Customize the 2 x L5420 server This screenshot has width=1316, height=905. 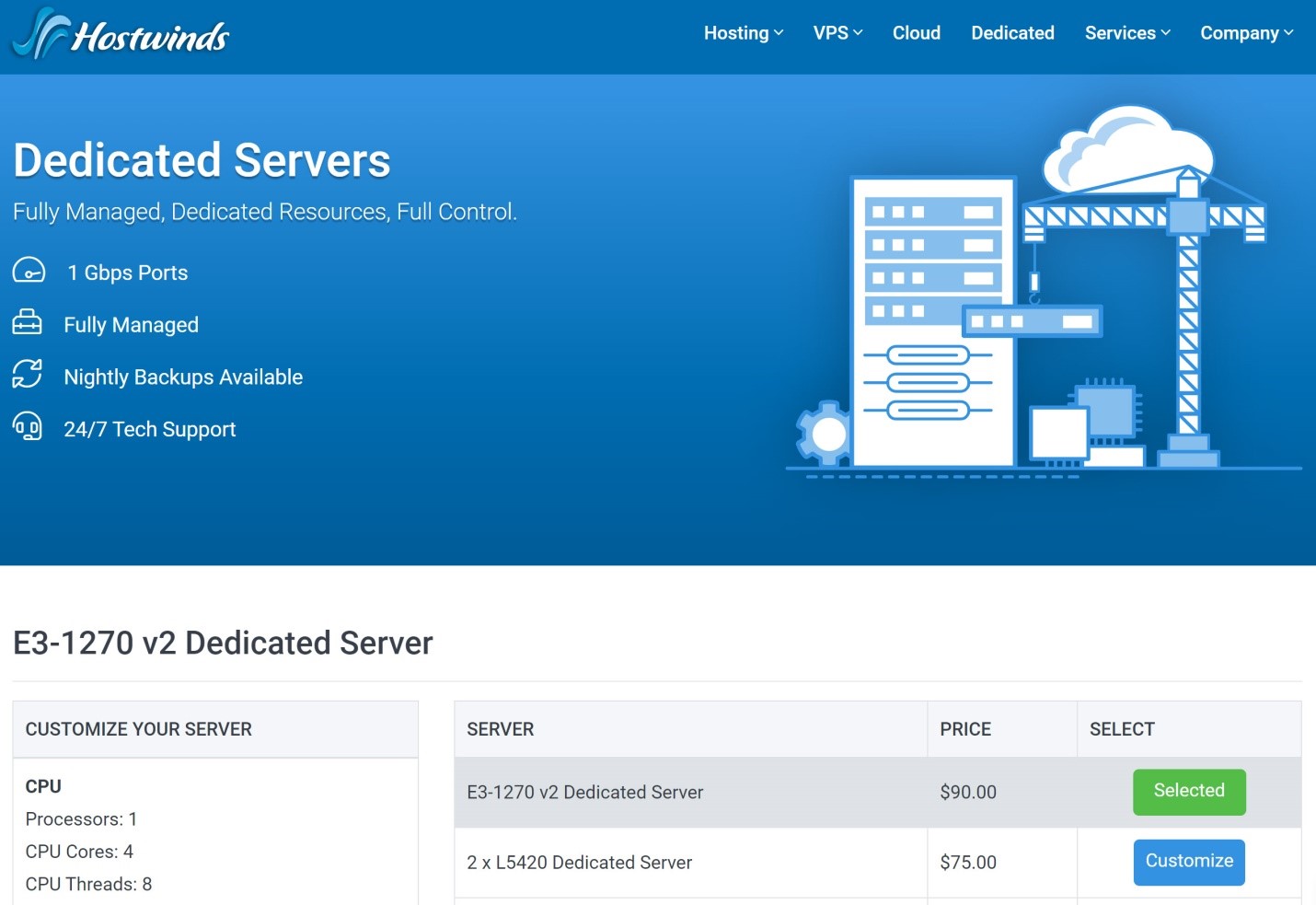pyautogui.click(x=1188, y=862)
